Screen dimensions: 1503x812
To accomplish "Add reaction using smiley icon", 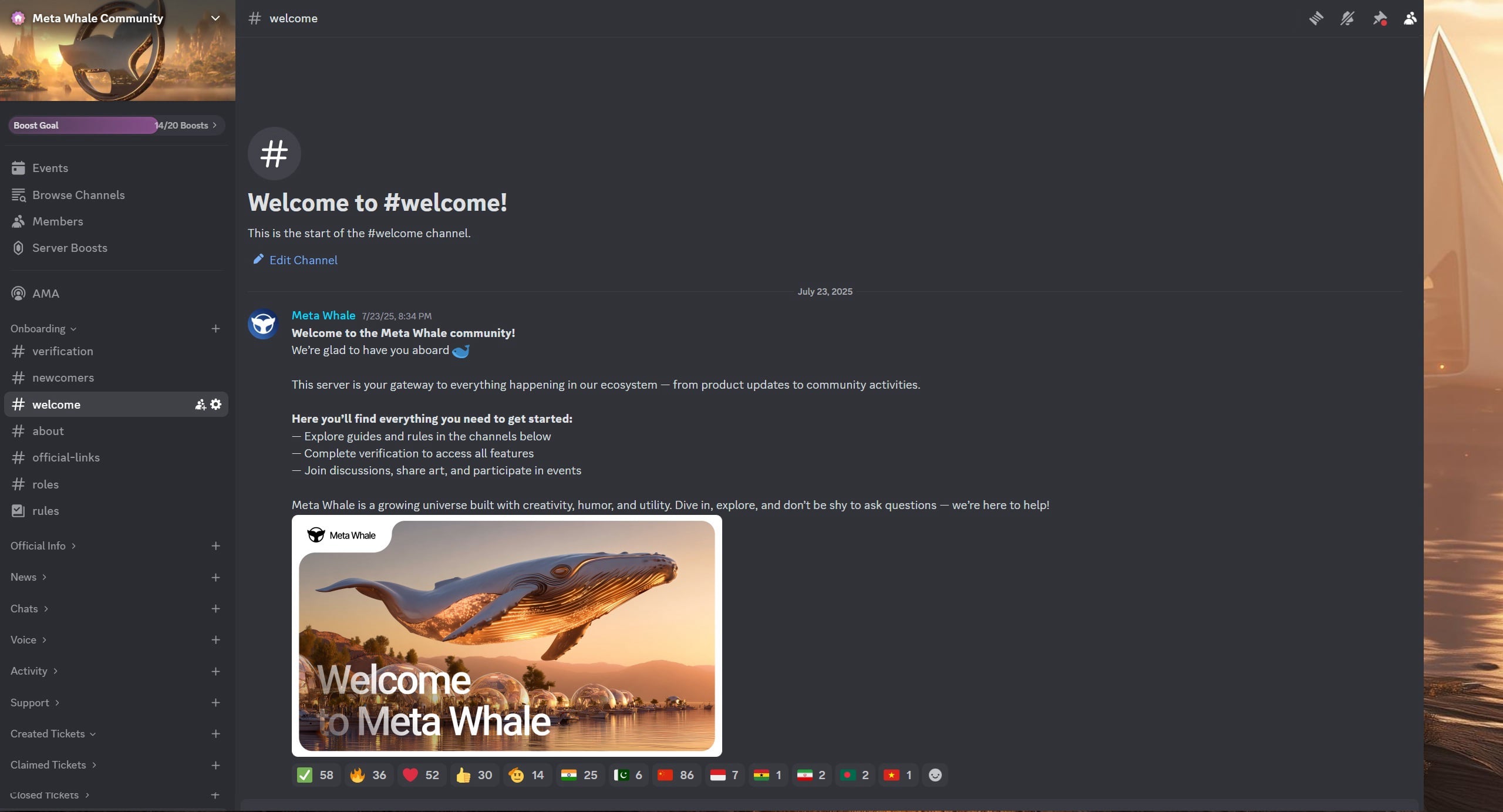I will [935, 774].
